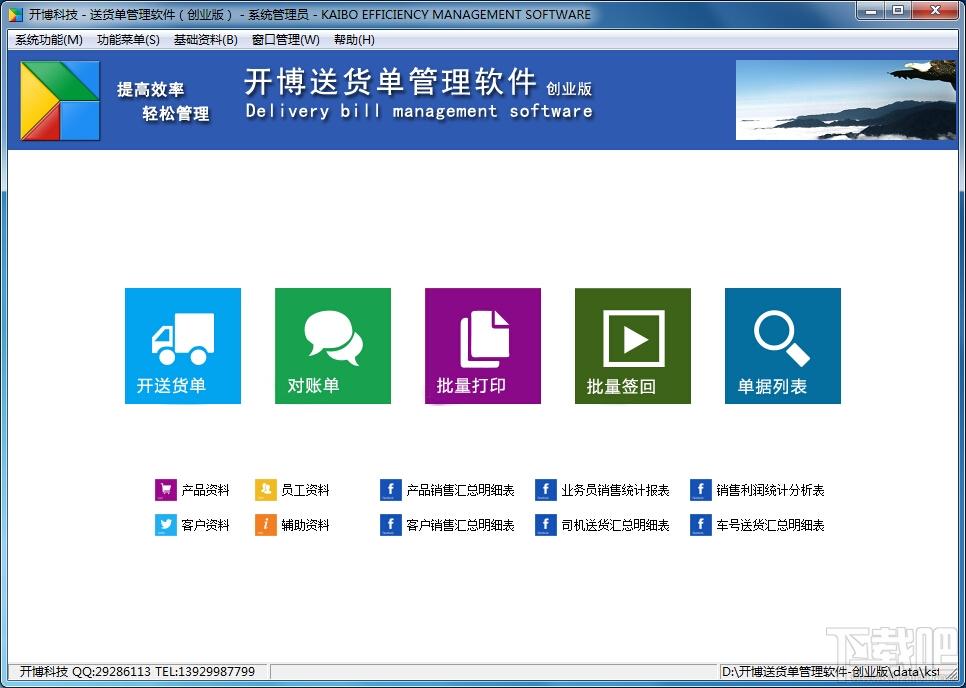Click the icon beside 司机送货汇总明细表
The image size is (966, 688).
coord(546,525)
